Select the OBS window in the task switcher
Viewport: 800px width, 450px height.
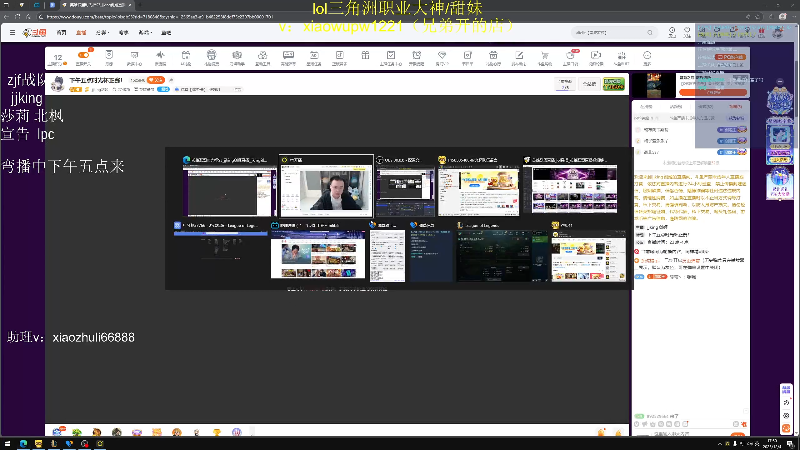pos(406,187)
